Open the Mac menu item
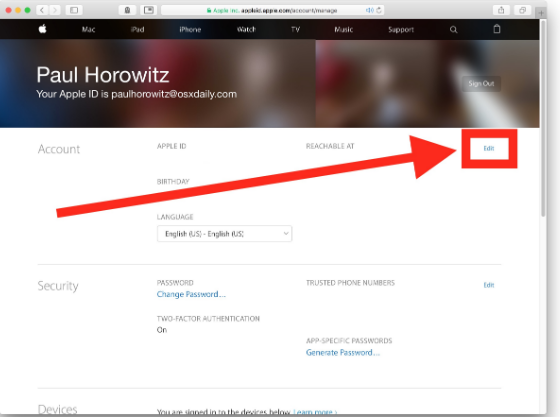This screenshot has width=560, height=417. click(88, 29)
